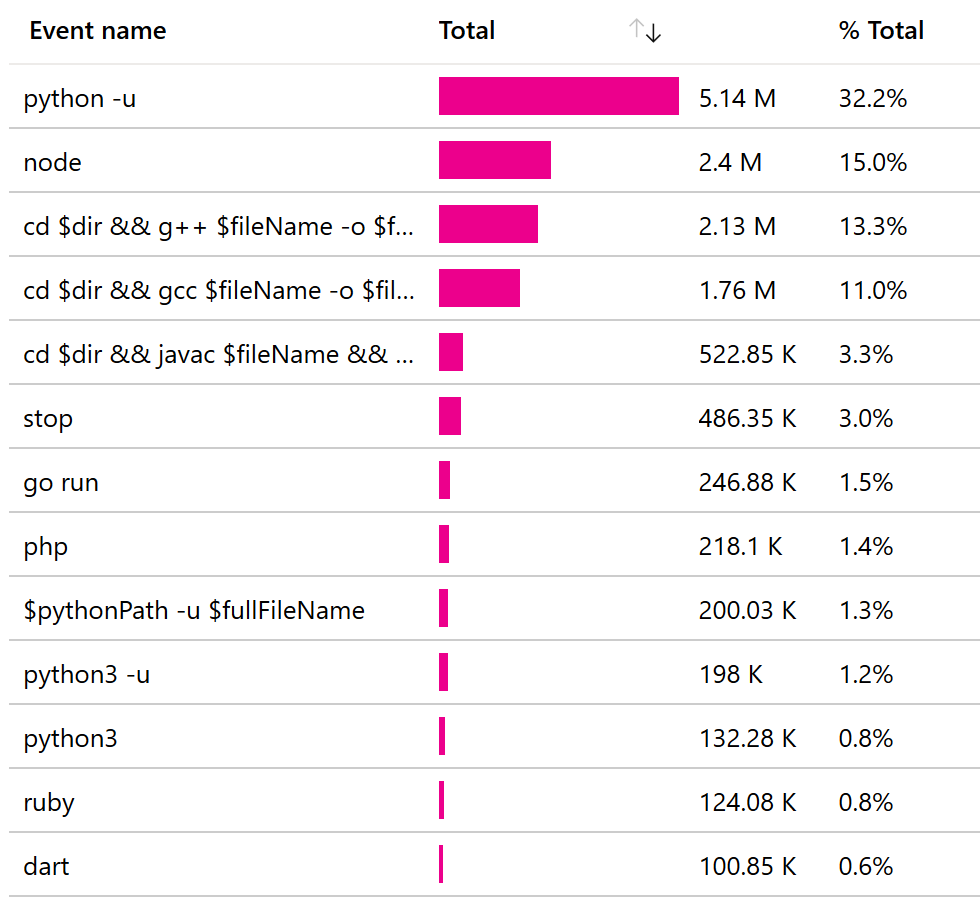Click the gcc command event name

click(x=218, y=290)
